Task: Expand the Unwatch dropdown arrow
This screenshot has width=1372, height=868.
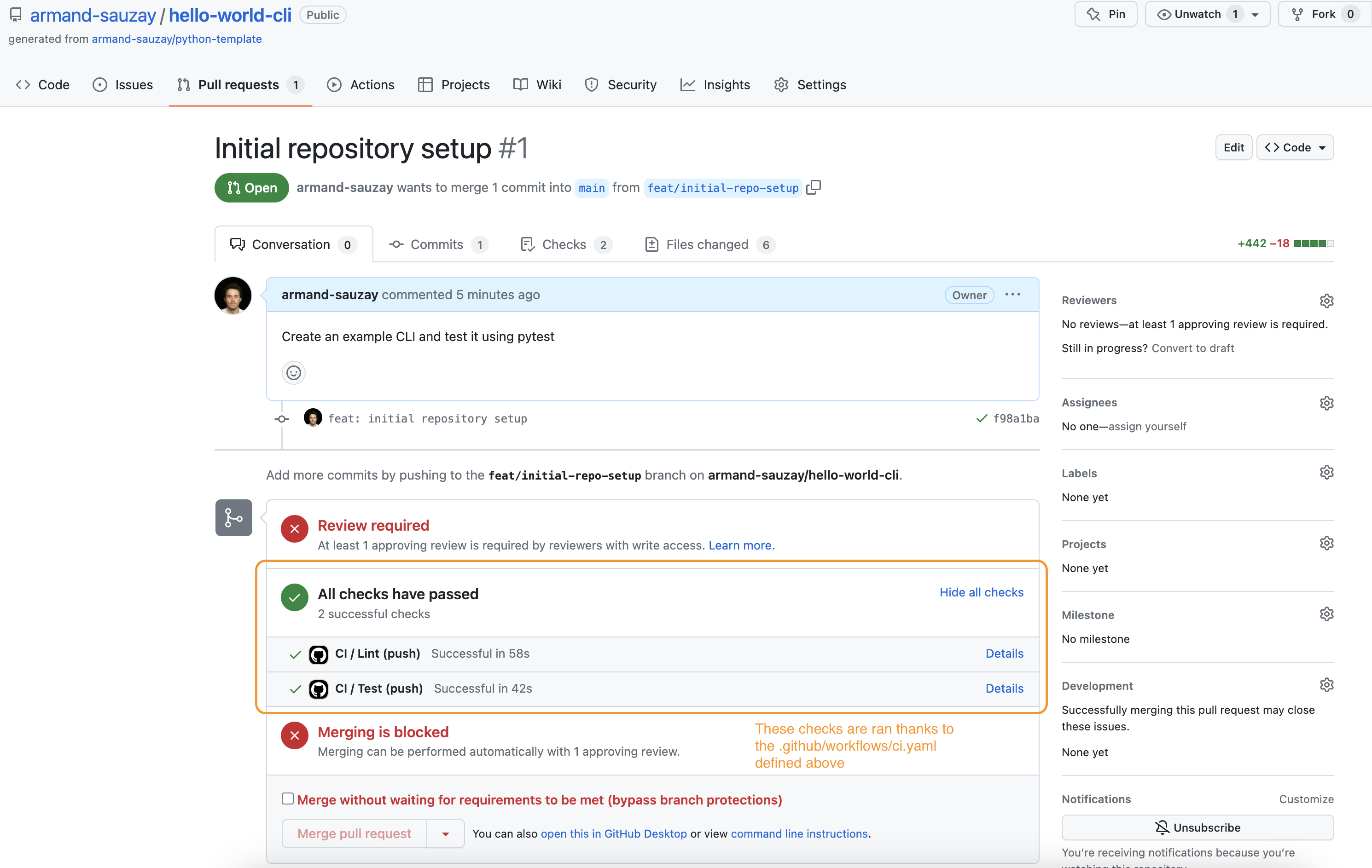Action: [1255, 15]
